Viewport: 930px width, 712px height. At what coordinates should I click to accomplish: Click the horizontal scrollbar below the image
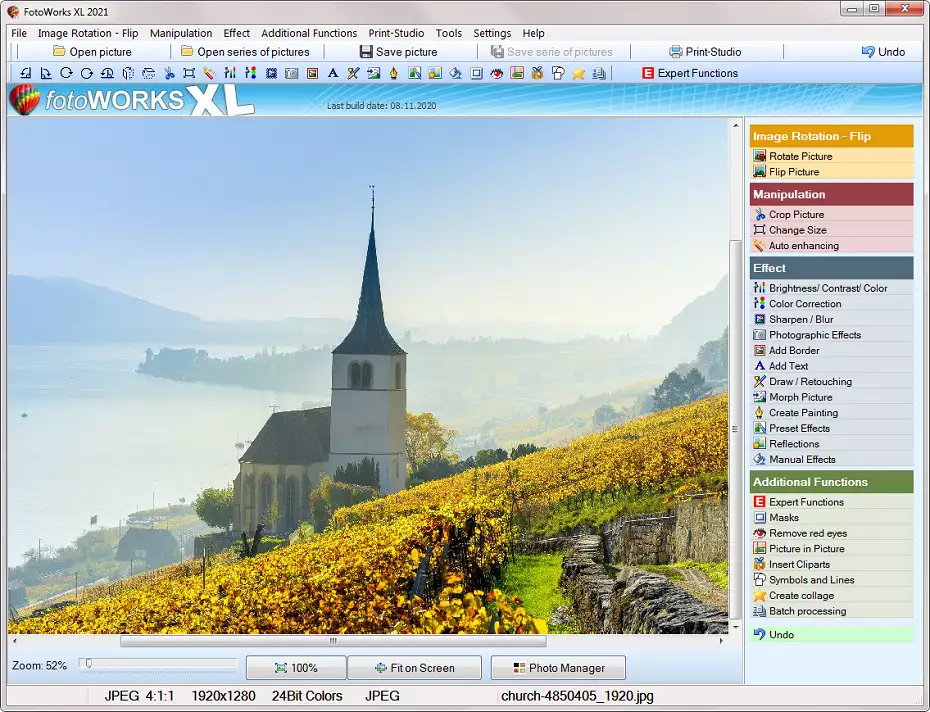333,641
